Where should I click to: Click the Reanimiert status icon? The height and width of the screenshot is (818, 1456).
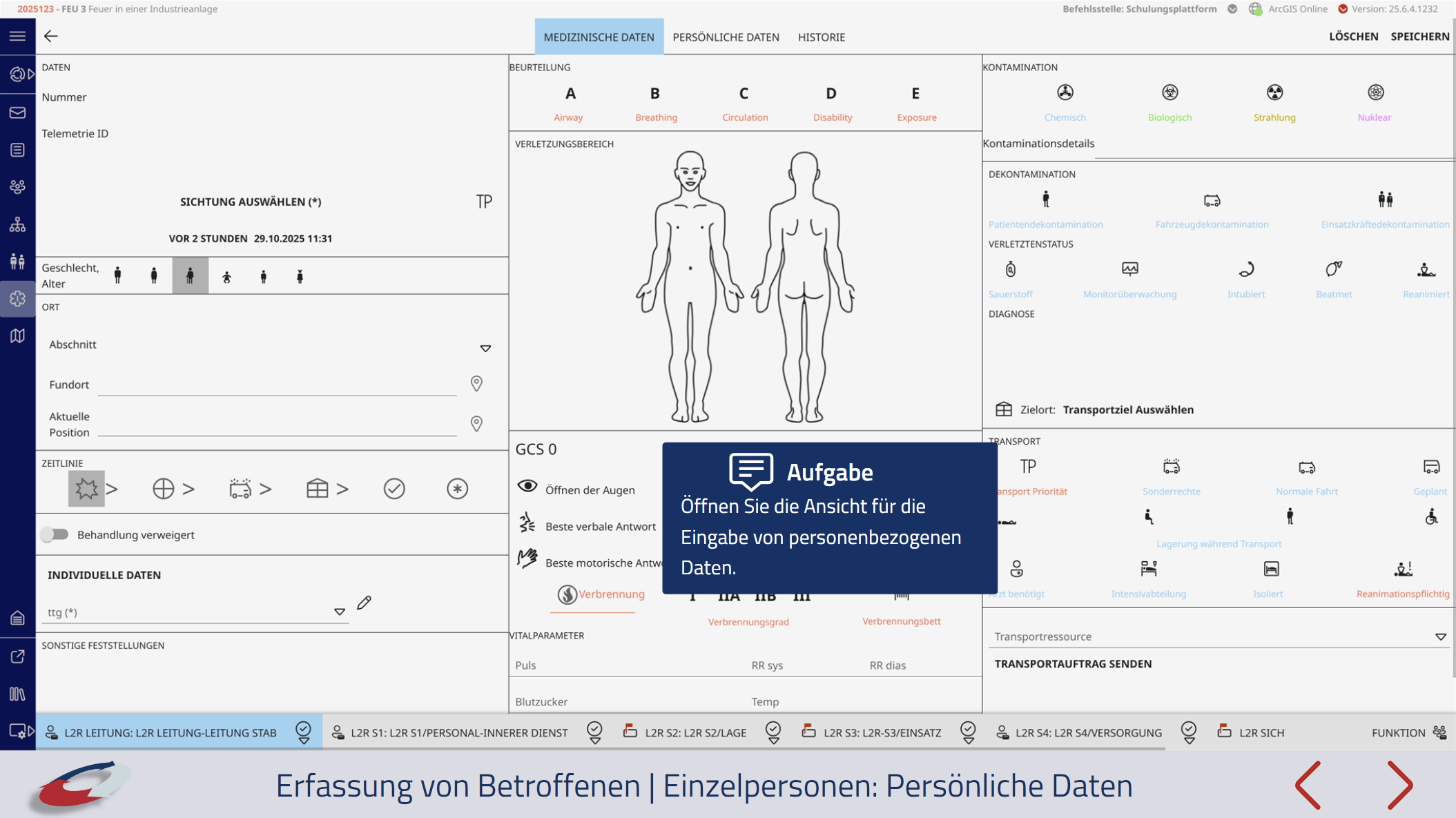[1426, 270]
